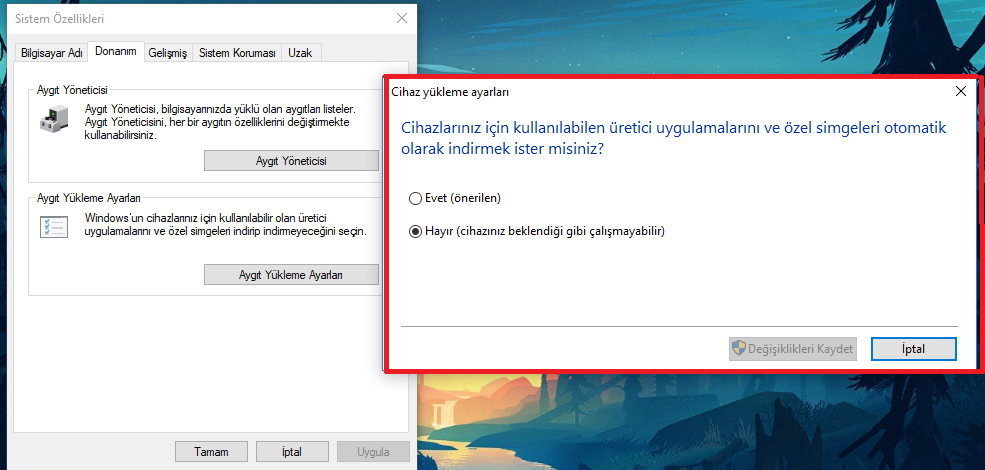This screenshot has height=470, width=985.
Task: Click the Device Manager hardware icon
Action: tap(52, 117)
